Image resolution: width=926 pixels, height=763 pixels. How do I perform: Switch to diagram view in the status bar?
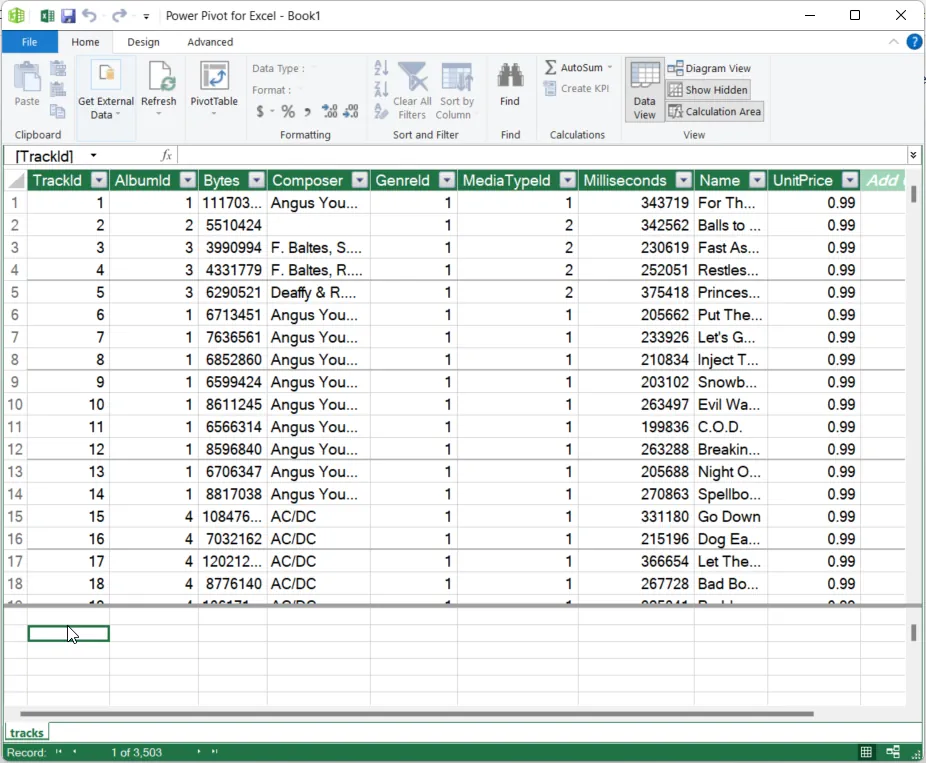tap(893, 752)
